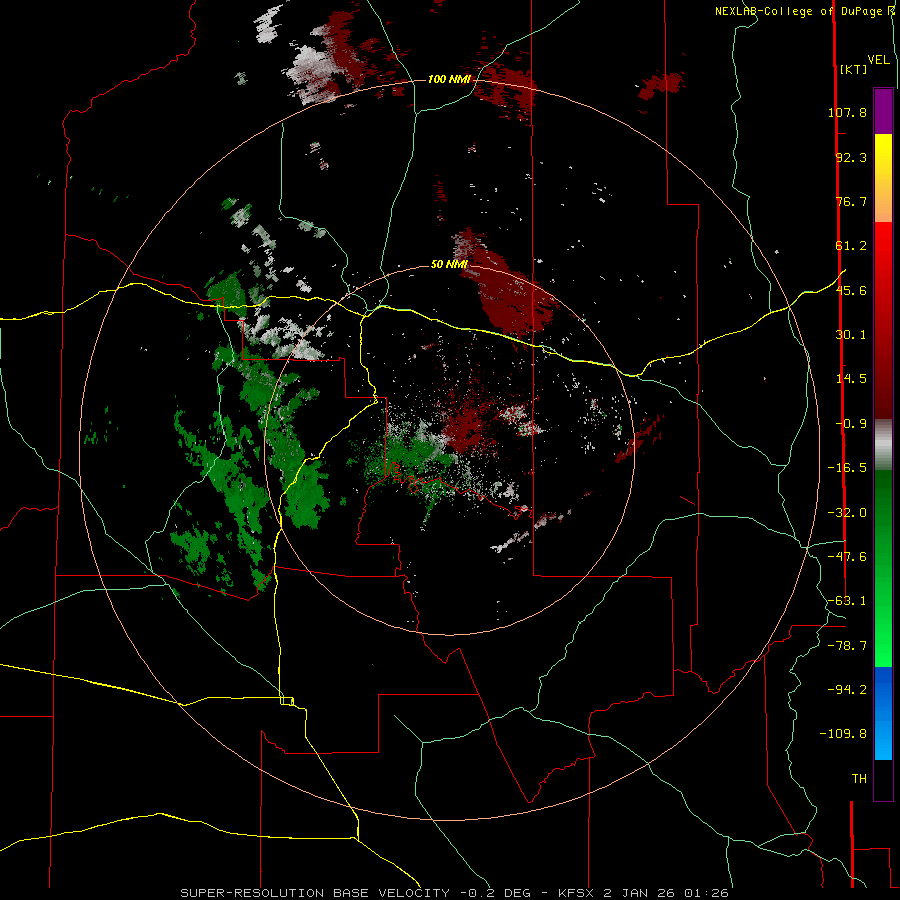Click the gray near-zero segment of color bar
The height and width of the screenshot is (900, 900).
click(883, 445)
